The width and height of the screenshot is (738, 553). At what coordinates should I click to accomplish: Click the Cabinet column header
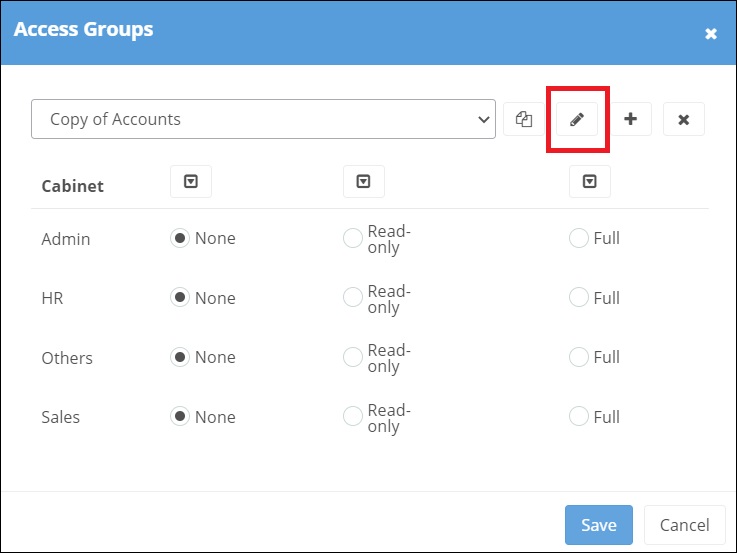[72, 186]
